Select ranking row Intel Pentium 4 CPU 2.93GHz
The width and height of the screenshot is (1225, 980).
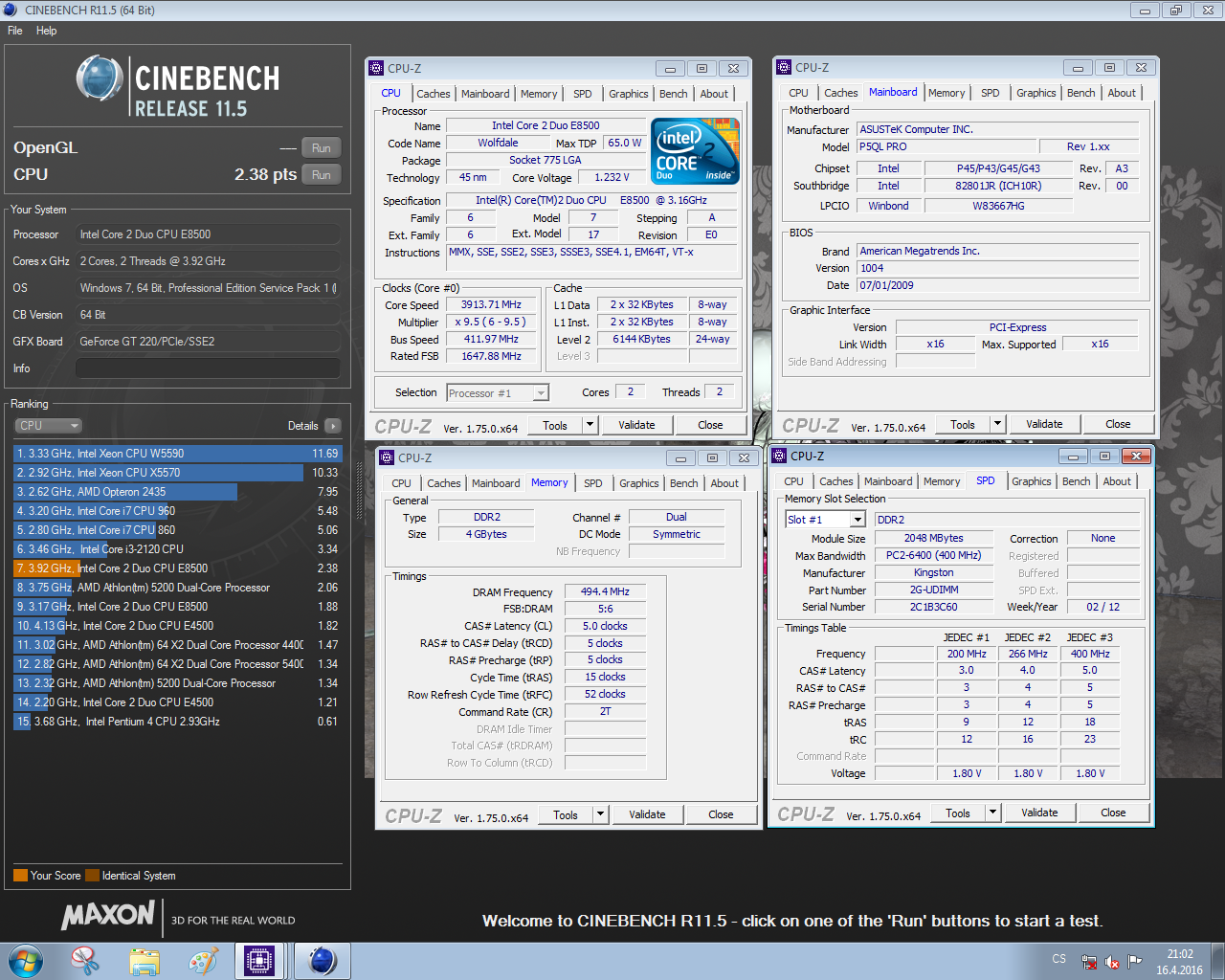pyautogui.click(x=177, y=722)
